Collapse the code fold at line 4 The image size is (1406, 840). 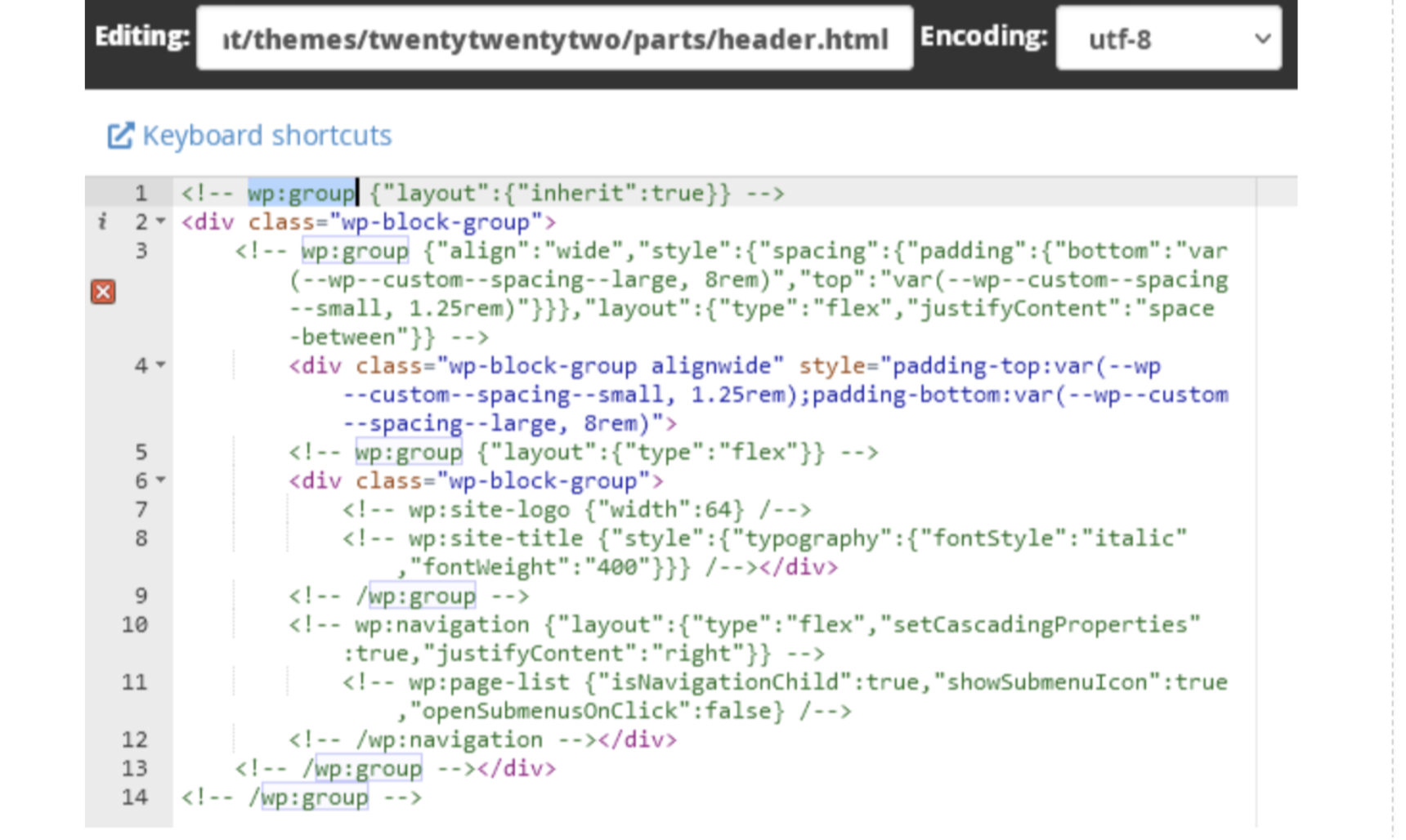point(161,365)
